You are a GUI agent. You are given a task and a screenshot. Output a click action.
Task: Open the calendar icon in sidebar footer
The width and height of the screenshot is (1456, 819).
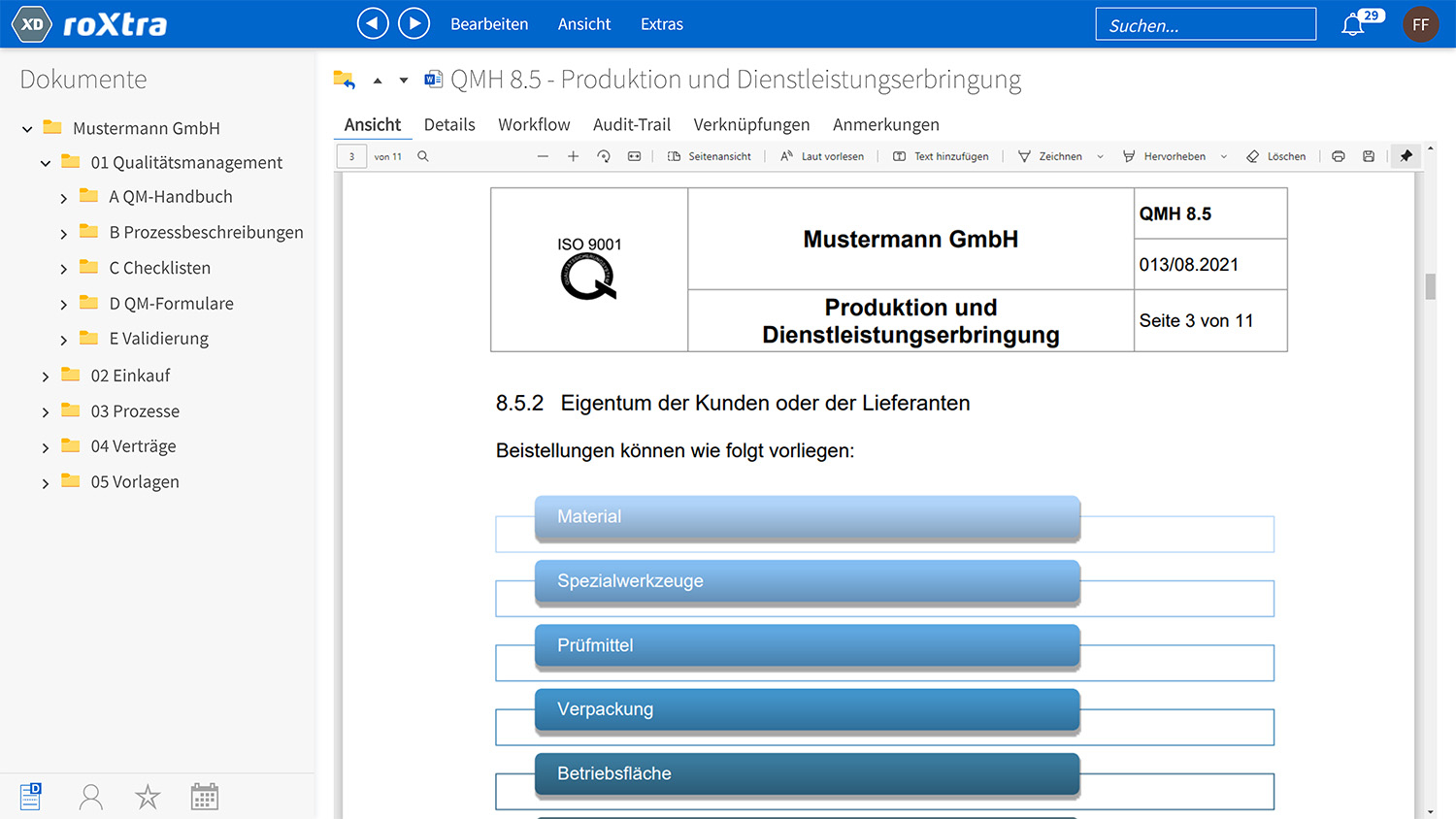click(204, 797)
